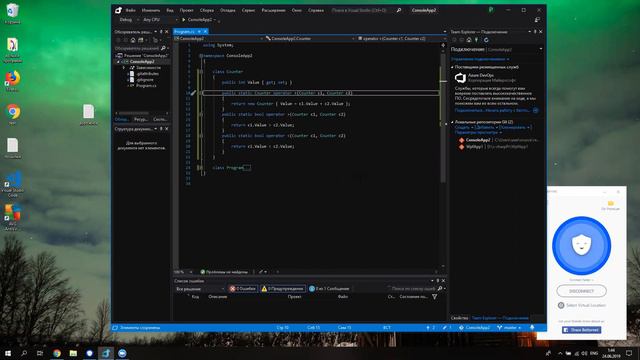The width and height of the screenshot is (640, 360).
Task: Close the Solution Explorer panel
Action: click(x=167, y=31)
